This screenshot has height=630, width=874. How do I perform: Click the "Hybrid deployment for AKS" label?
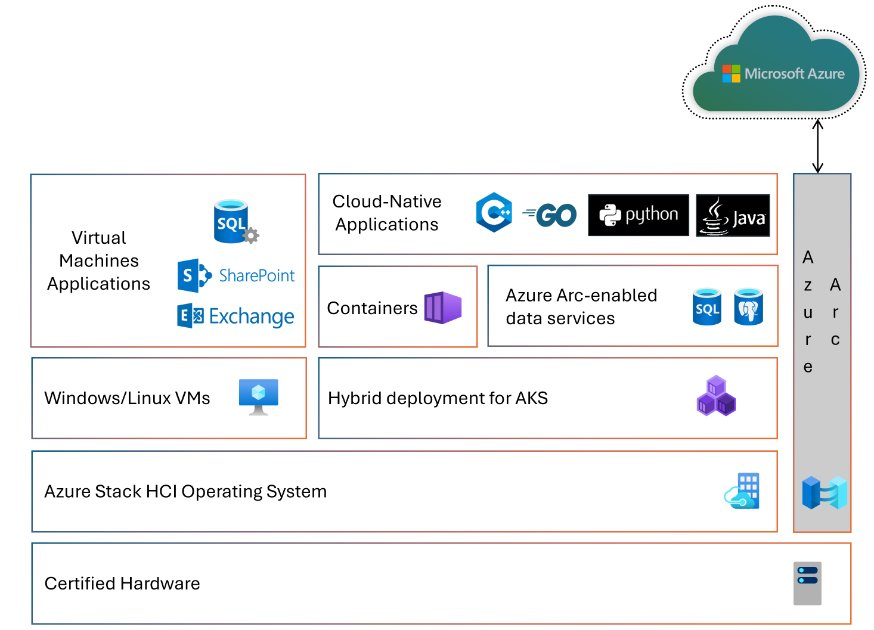click(x=438, y=398)
